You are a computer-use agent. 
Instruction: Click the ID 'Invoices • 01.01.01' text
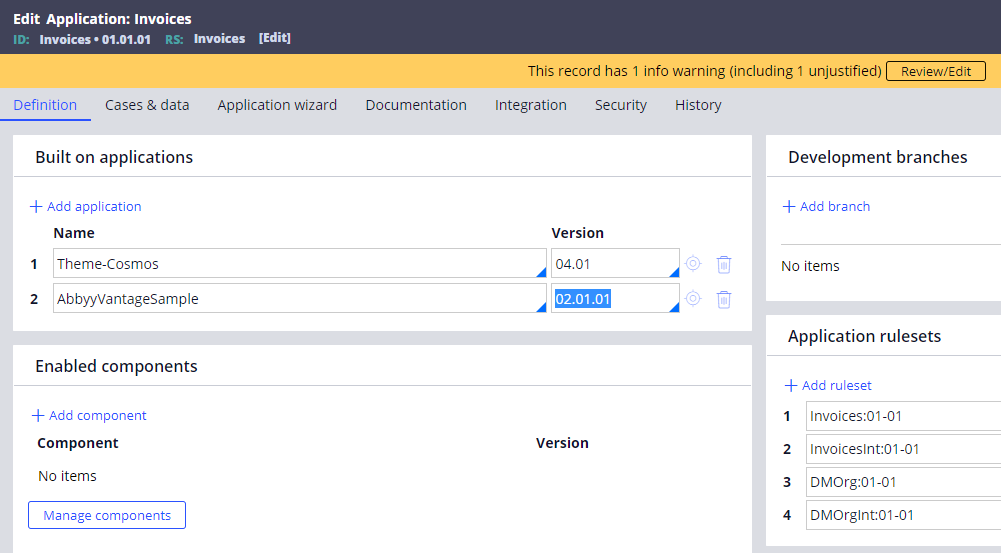(x=95, y=39)
